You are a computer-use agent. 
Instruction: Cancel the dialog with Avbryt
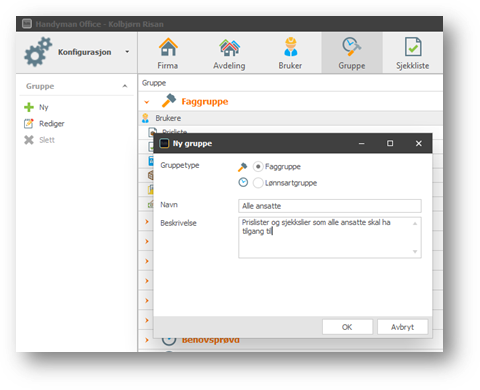[x=402, y=327]
